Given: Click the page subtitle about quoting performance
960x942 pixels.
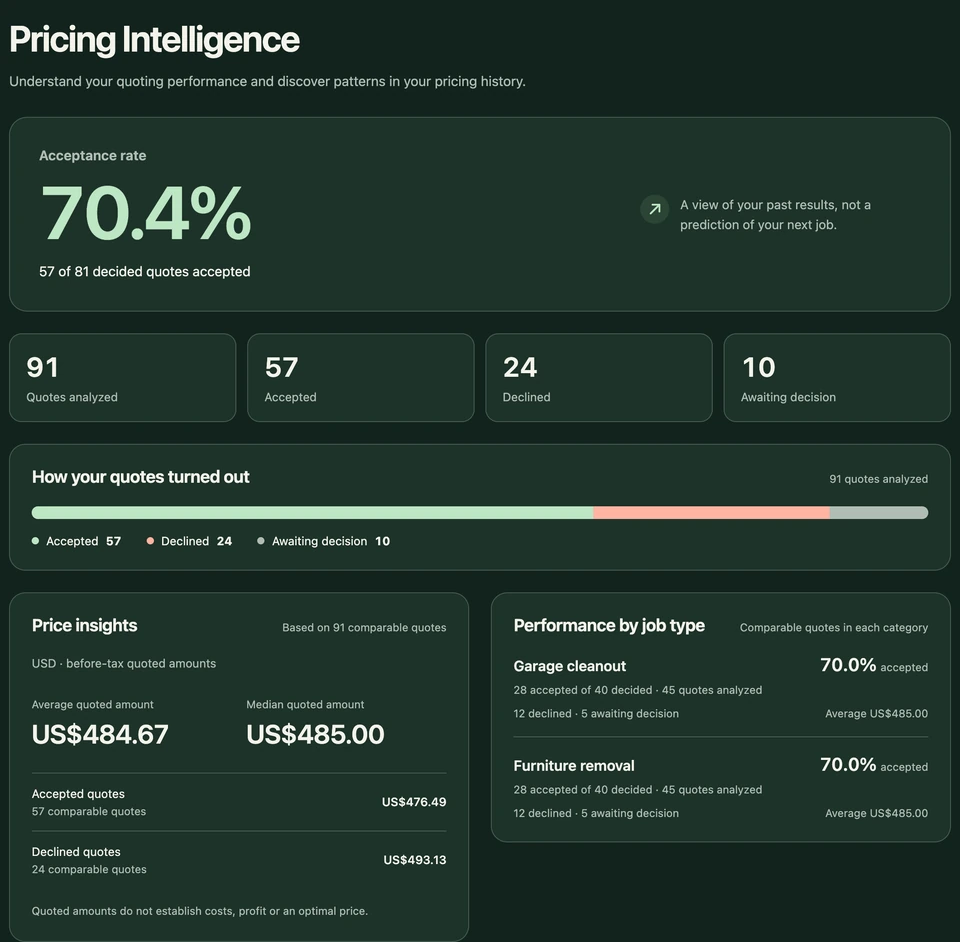Looking at the screenshot, I should pyautogui.click(x=268, y=81).
